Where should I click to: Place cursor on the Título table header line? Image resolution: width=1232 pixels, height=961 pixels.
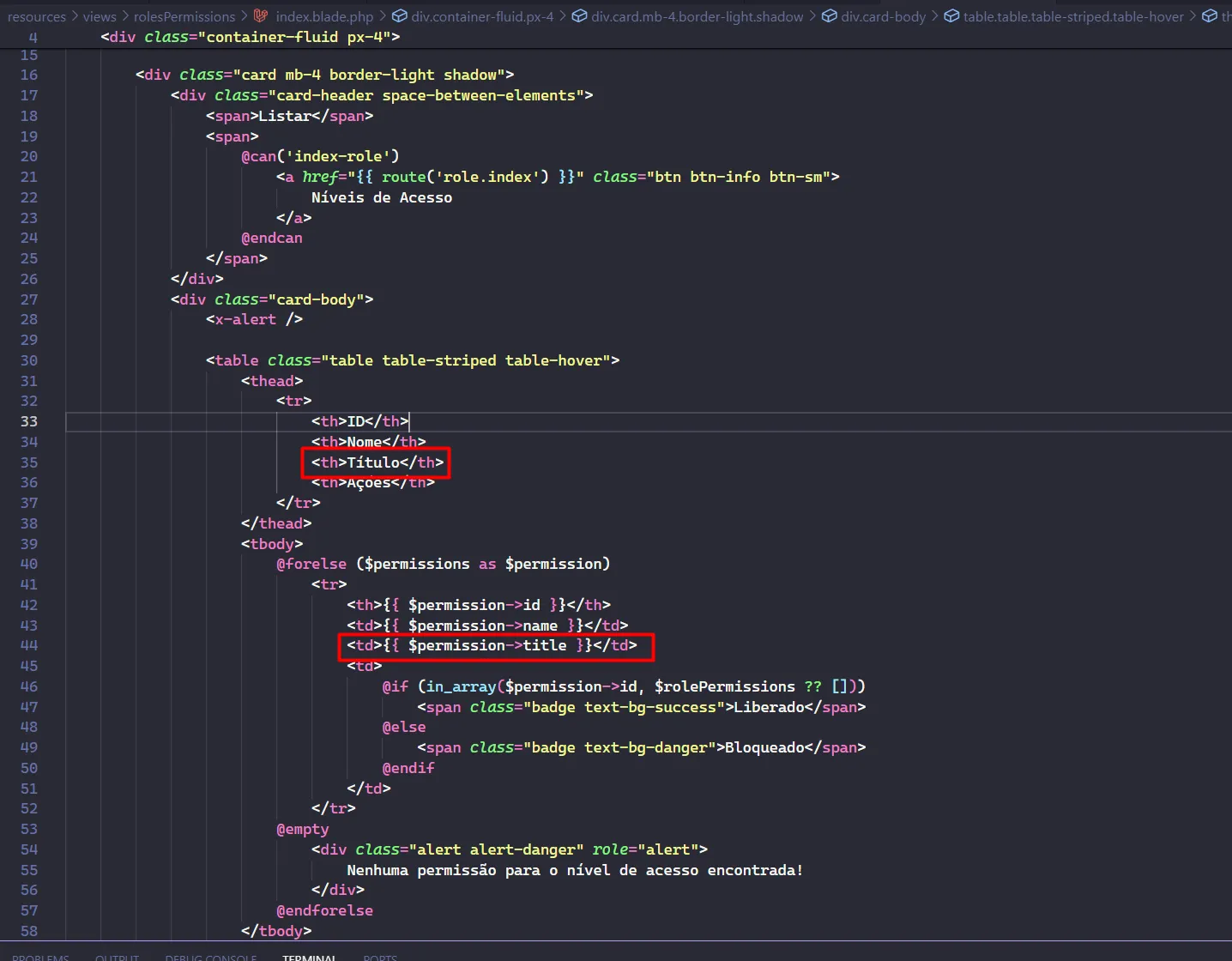coord(377,462)
